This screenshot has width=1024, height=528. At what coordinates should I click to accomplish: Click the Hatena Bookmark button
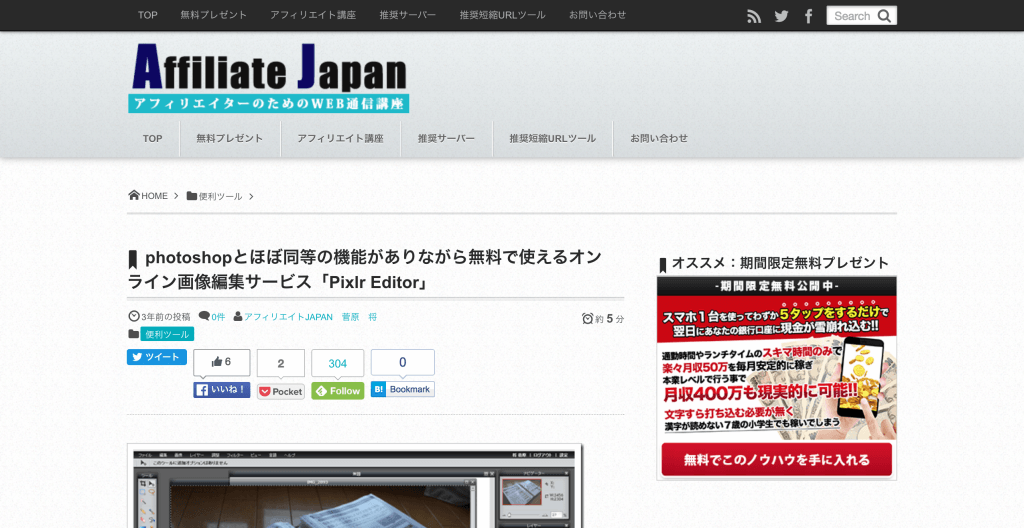(x=402, y=389)
